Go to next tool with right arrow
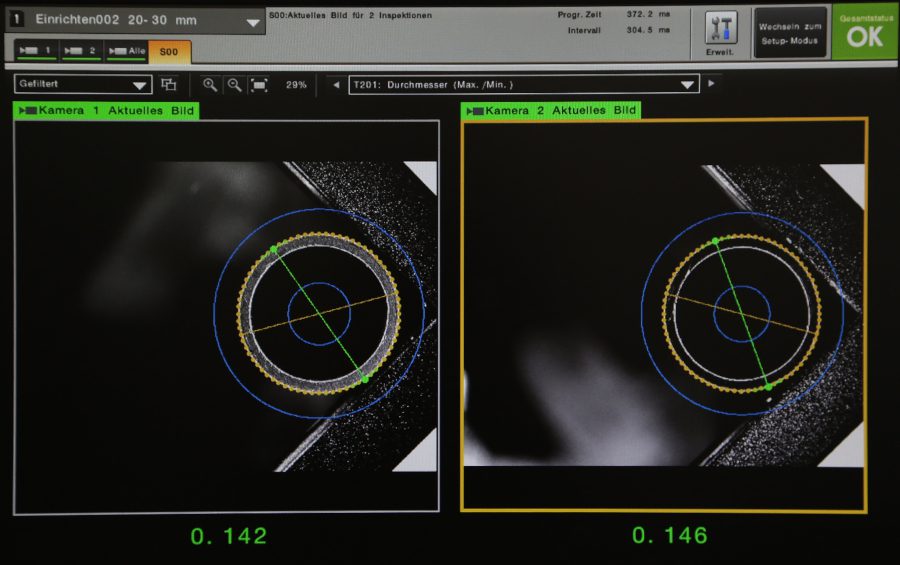 (711, 85)
